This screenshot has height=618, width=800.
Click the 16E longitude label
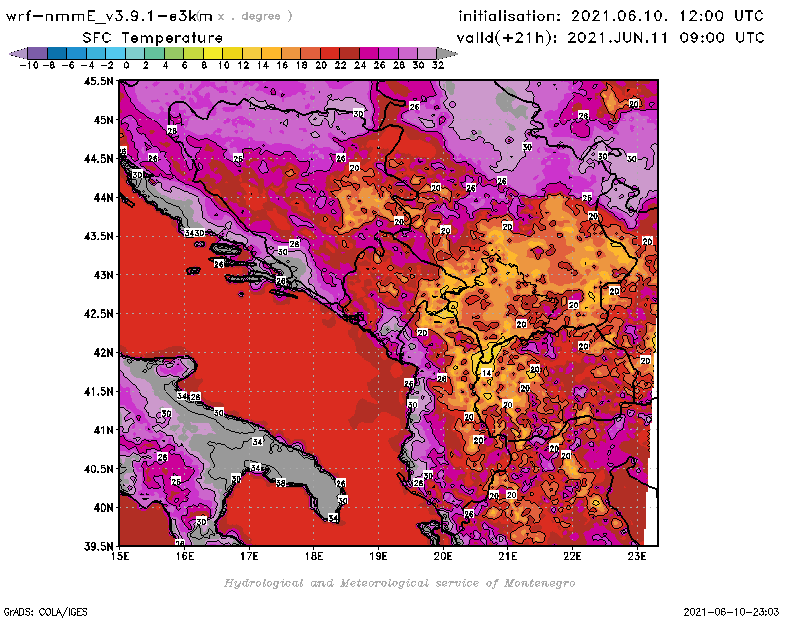coord(185,556)
